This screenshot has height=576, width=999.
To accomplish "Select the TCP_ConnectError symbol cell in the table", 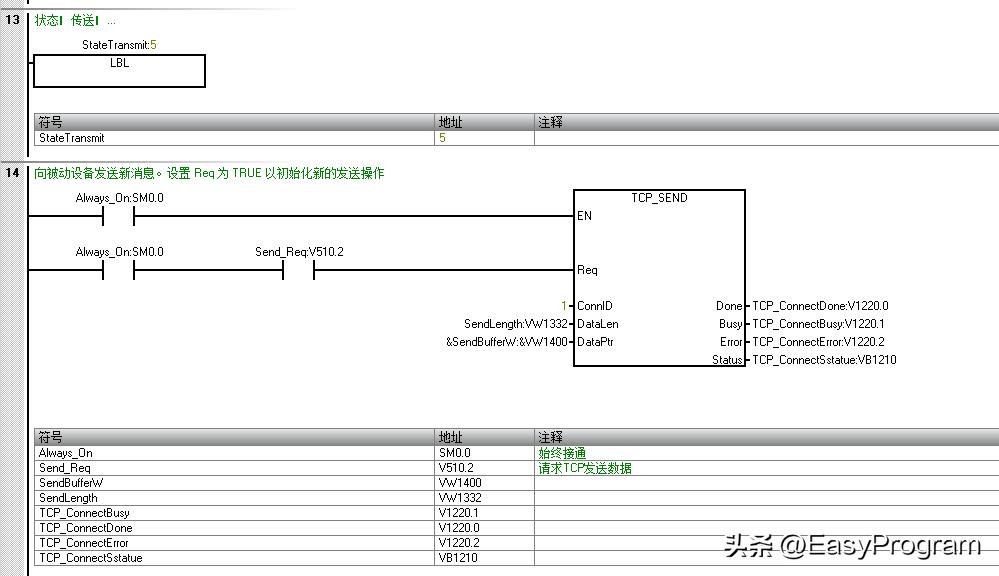I will click(234, 543).
